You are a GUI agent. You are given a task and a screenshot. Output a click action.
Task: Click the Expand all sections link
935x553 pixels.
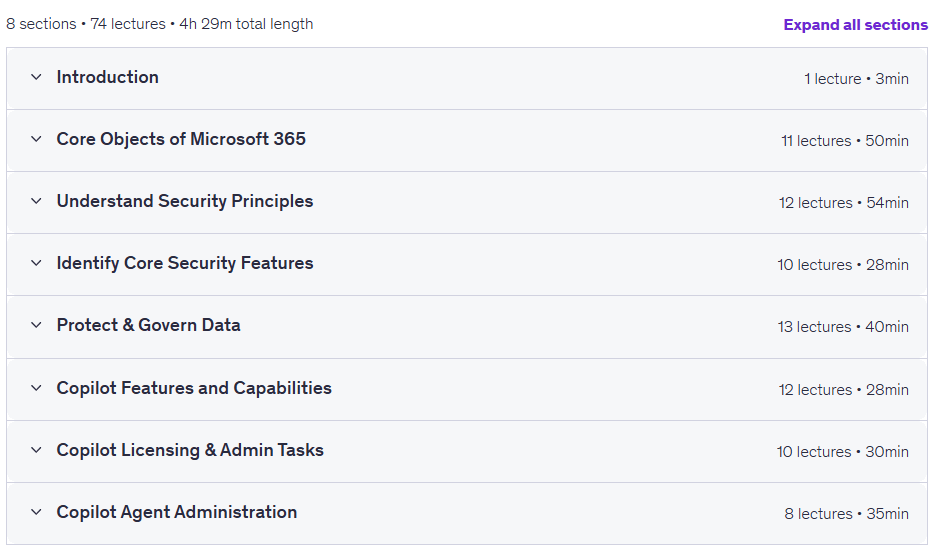pyautogui.click(x=855, y=25)
